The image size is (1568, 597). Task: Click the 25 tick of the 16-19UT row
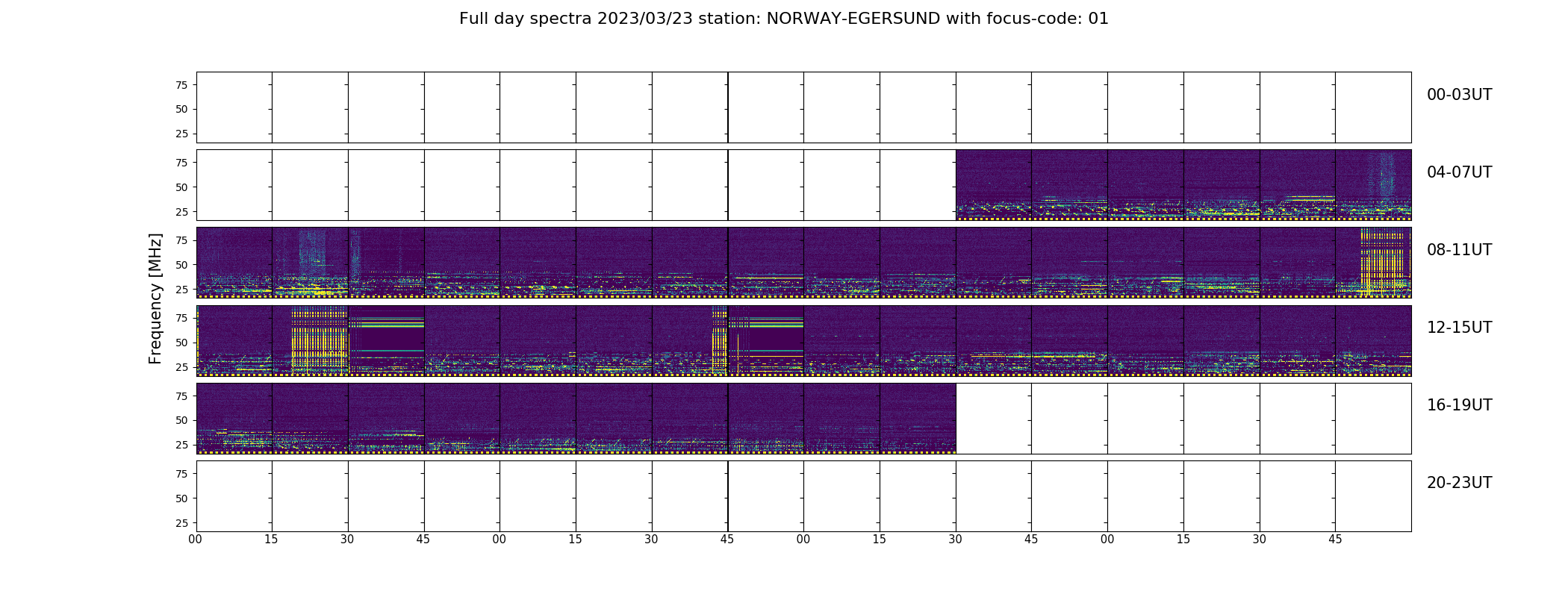(181, 445)
